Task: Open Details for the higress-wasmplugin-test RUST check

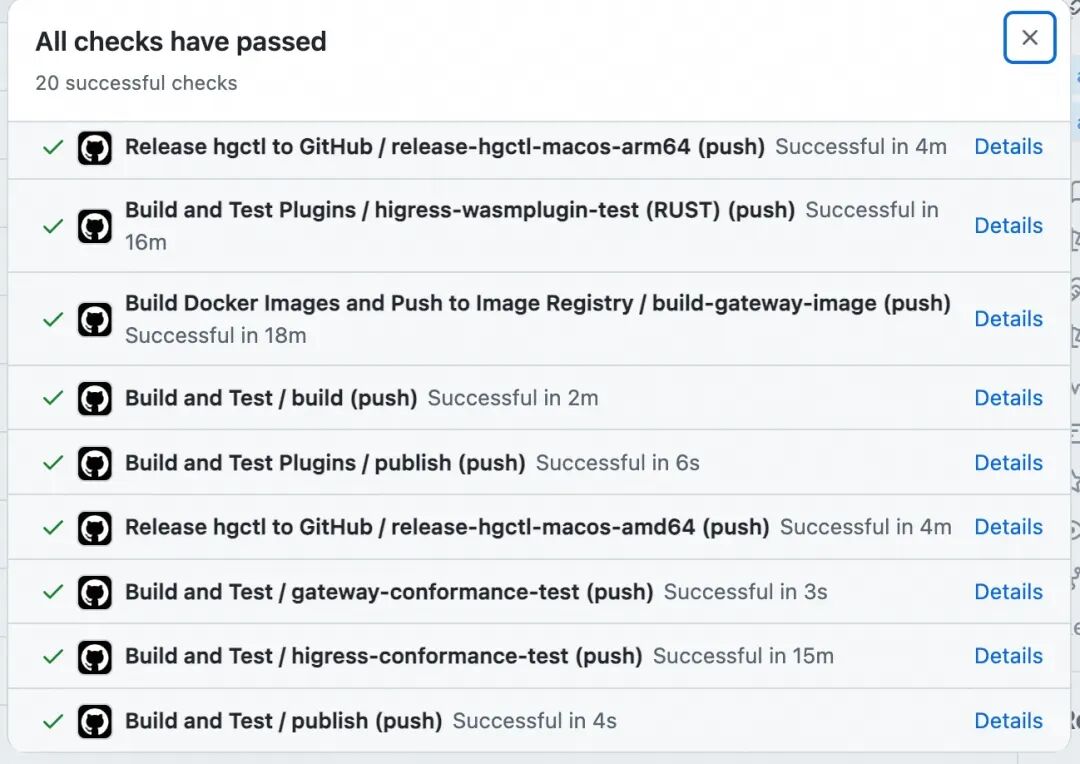Action: click(1008, 226)
